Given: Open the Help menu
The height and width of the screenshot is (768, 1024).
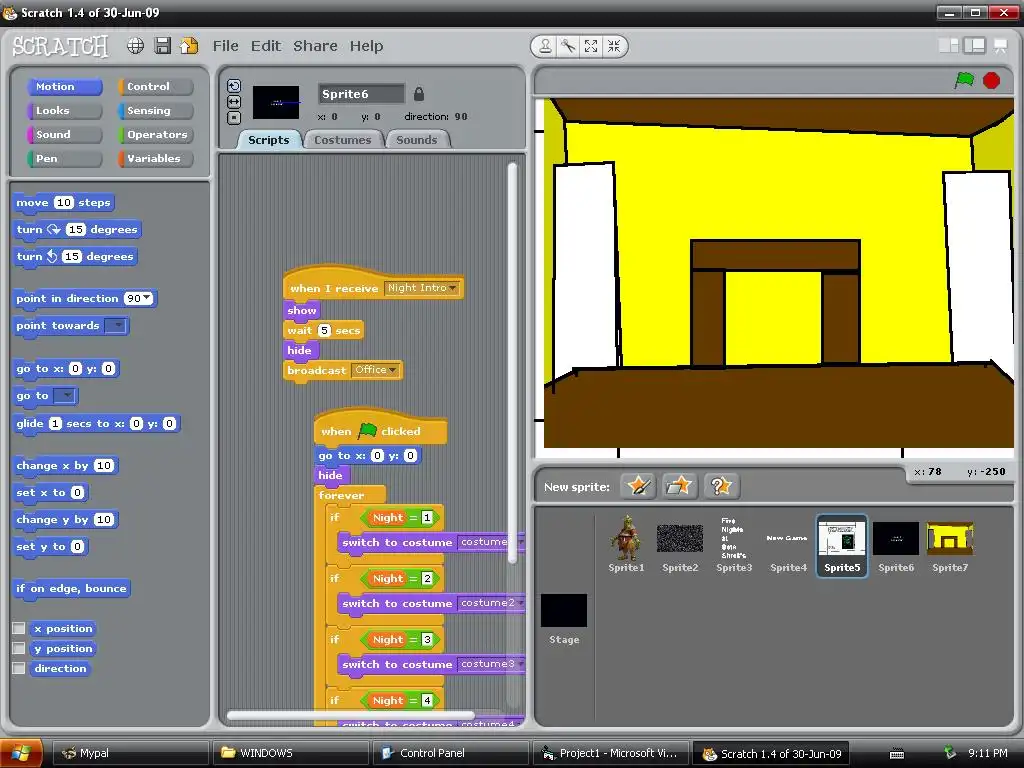Looking at the screenshot, I should tap(366, 46).
